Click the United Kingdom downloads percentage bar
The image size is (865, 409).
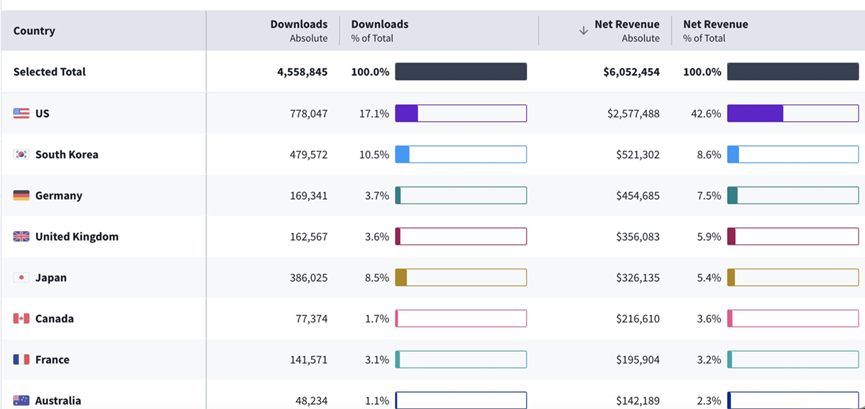point(461,237)
